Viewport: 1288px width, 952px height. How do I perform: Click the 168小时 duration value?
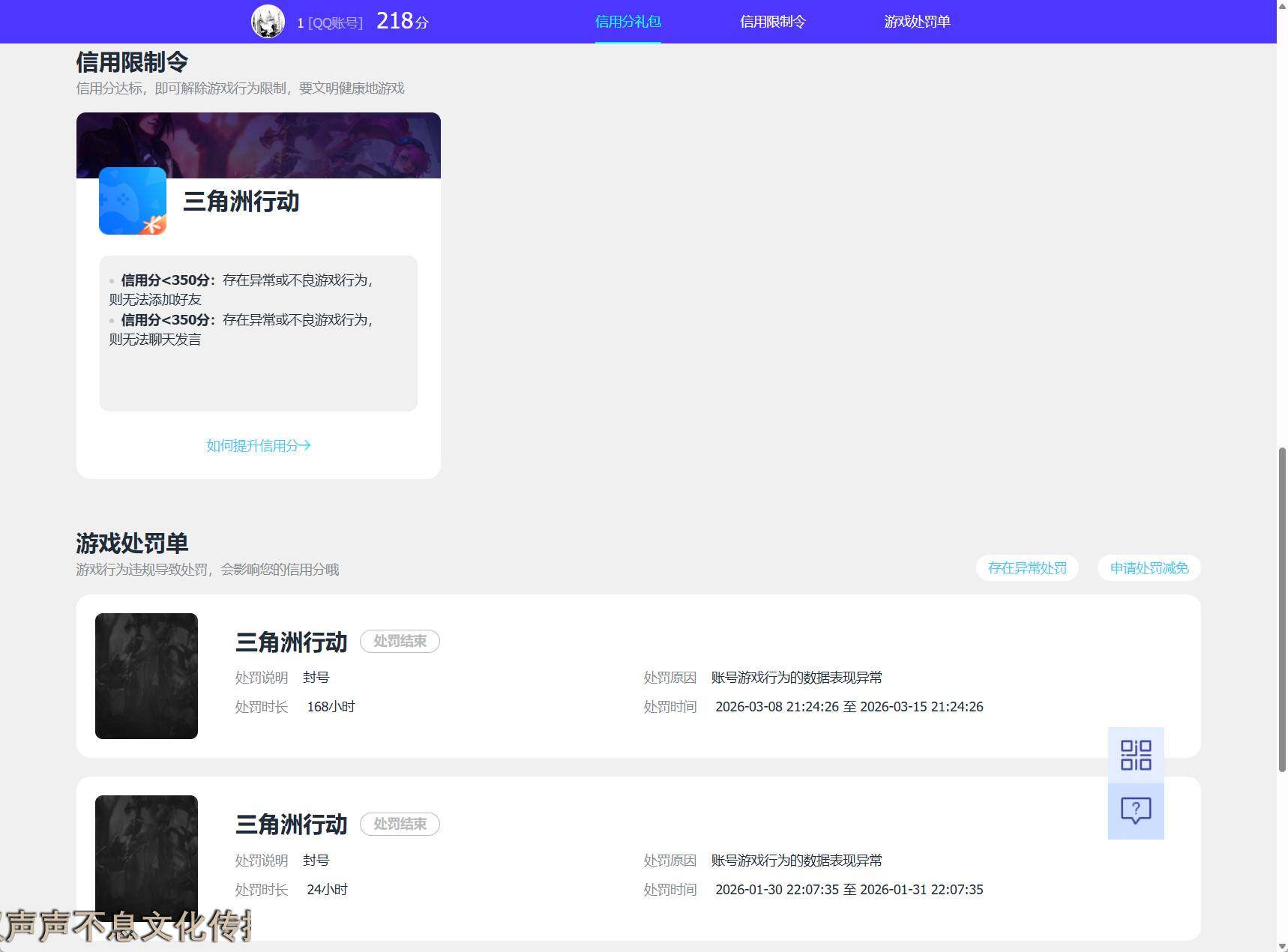pos(331,706)
